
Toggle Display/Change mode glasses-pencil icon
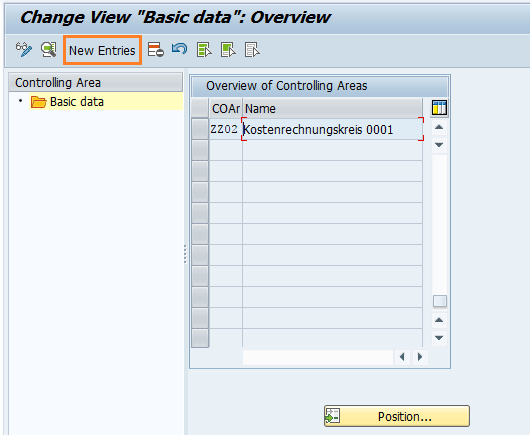tap(24, 50)
